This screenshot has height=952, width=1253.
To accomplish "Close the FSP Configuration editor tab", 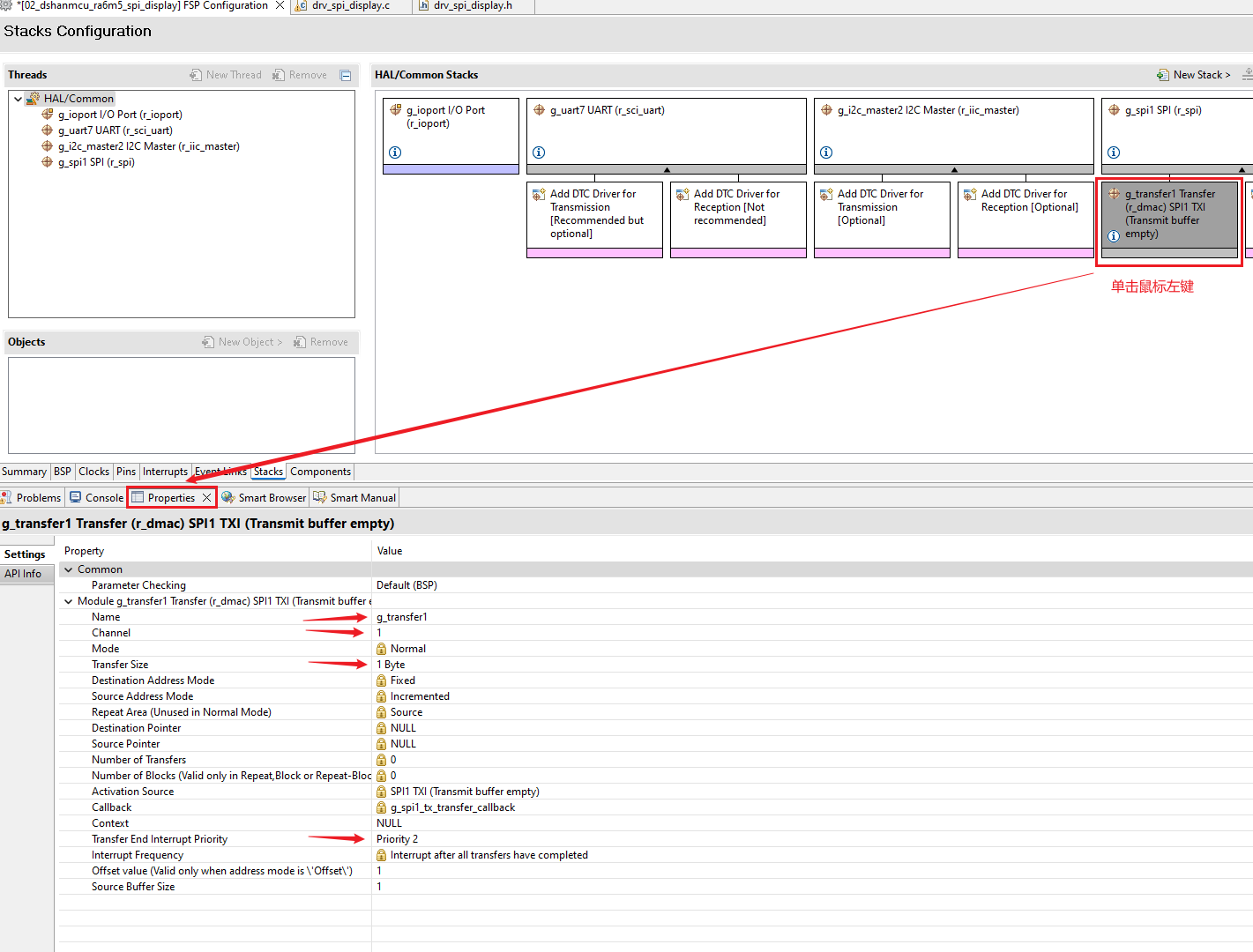I will (x=280, y=5).
